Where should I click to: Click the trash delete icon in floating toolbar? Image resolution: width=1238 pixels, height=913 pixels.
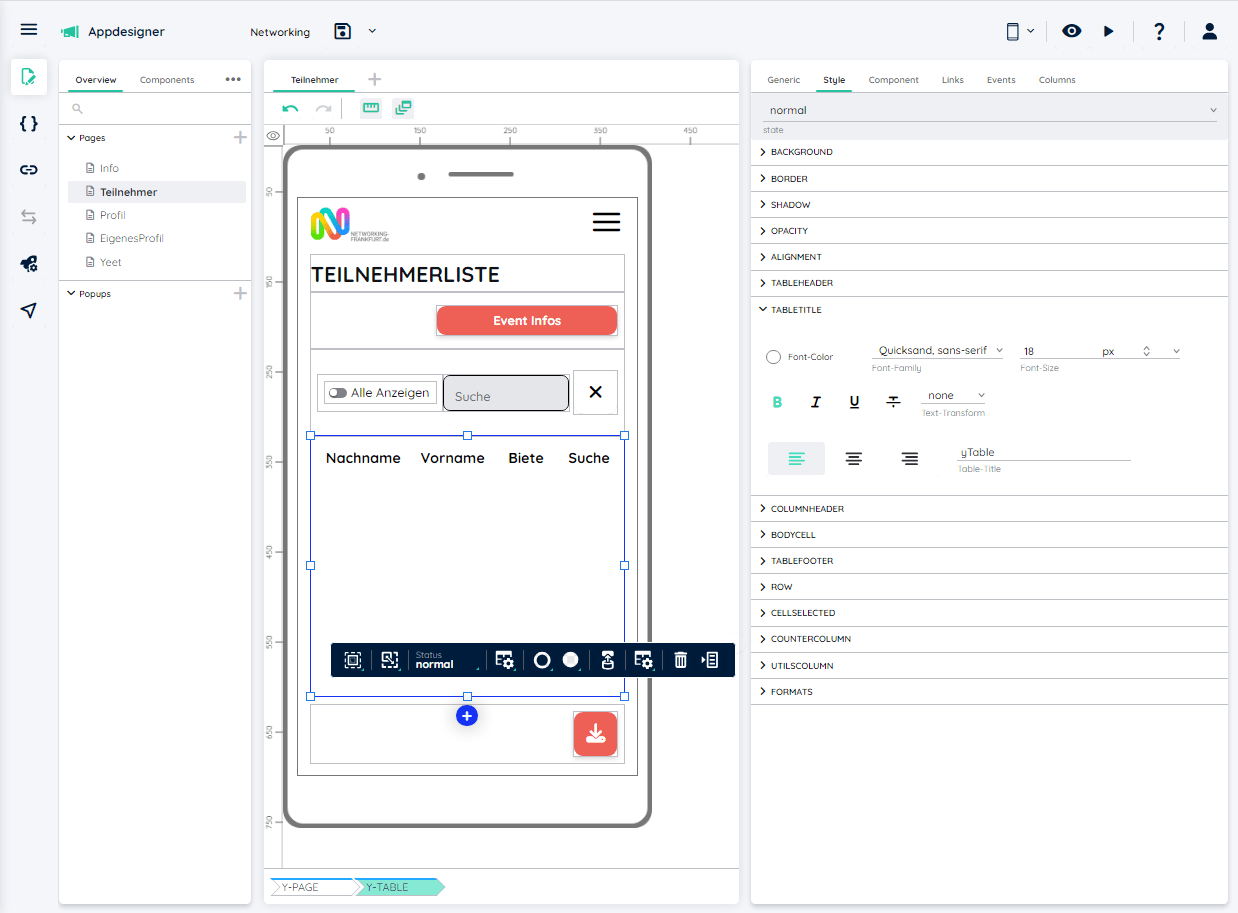pyautogui.click(x=680, y=660)
